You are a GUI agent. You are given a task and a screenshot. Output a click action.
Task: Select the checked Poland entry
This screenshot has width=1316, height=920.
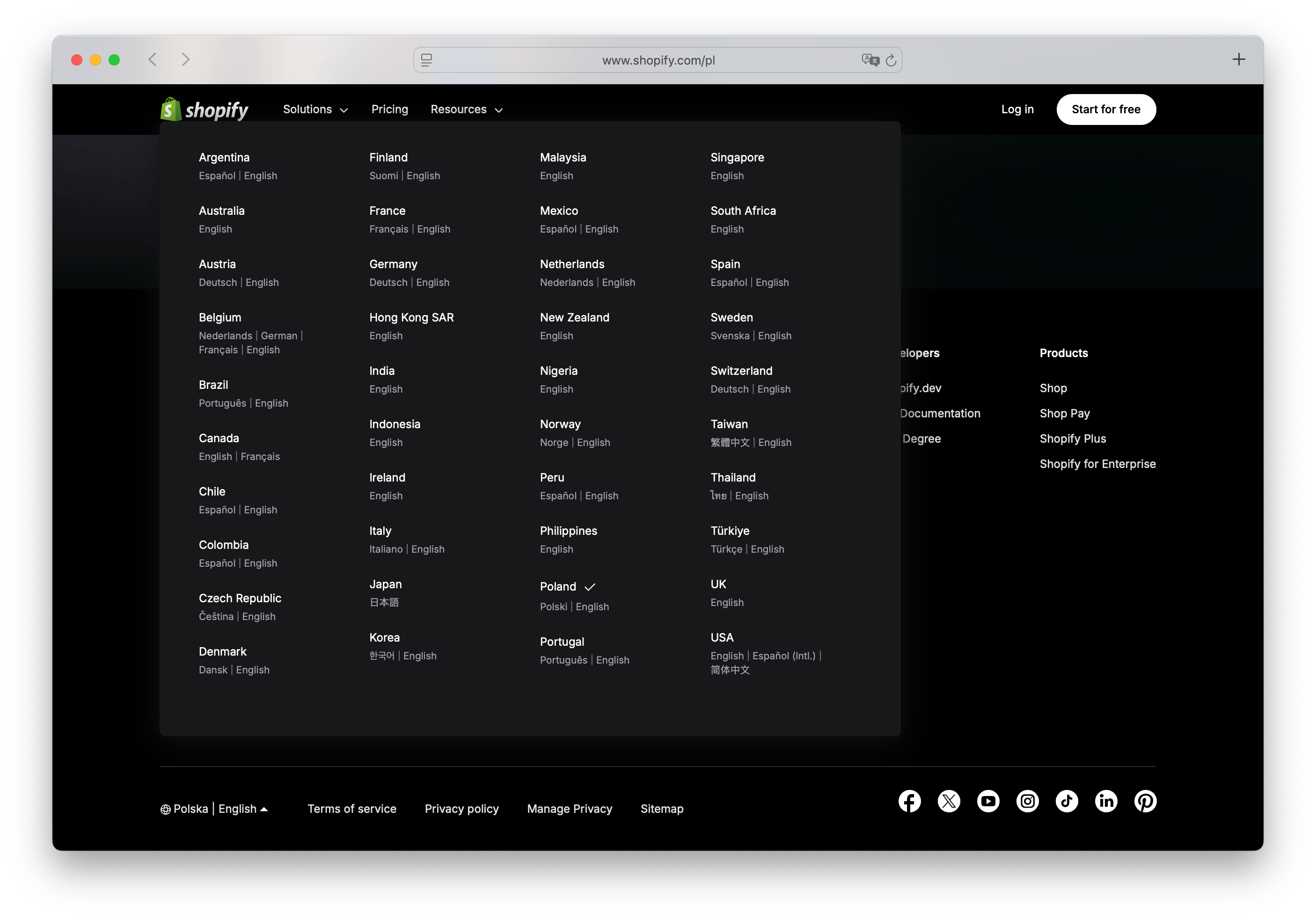tap(567, 587)
